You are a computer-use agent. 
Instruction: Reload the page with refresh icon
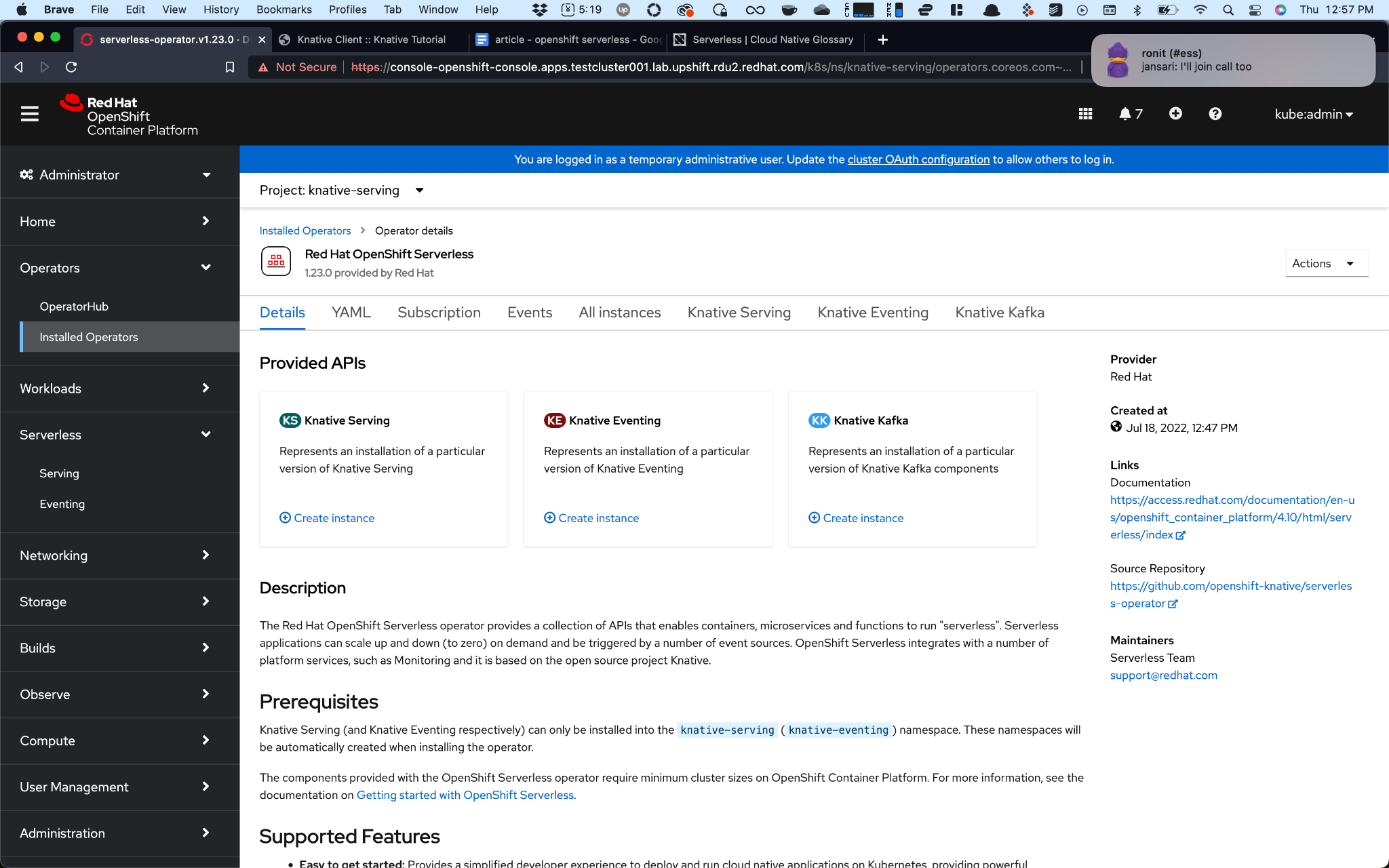71,67
